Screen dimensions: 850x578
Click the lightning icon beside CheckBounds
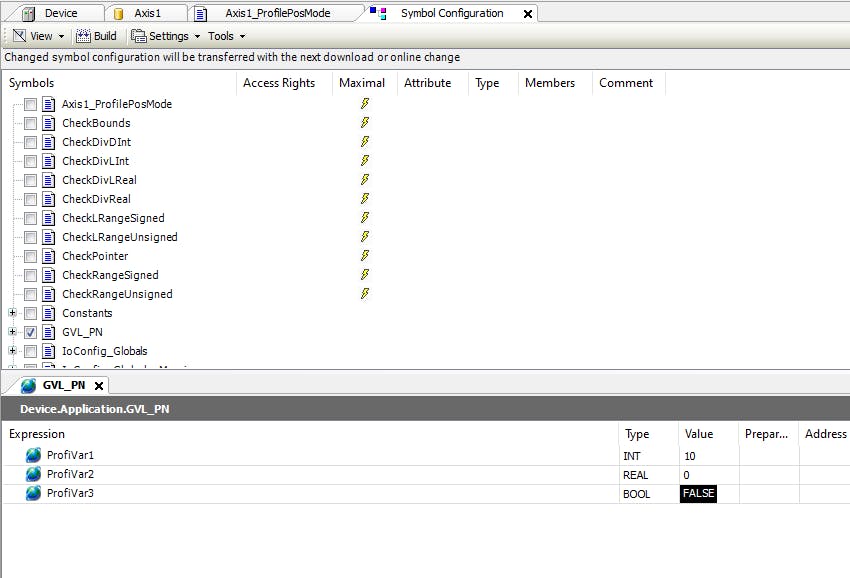click(x=365, y=123)
